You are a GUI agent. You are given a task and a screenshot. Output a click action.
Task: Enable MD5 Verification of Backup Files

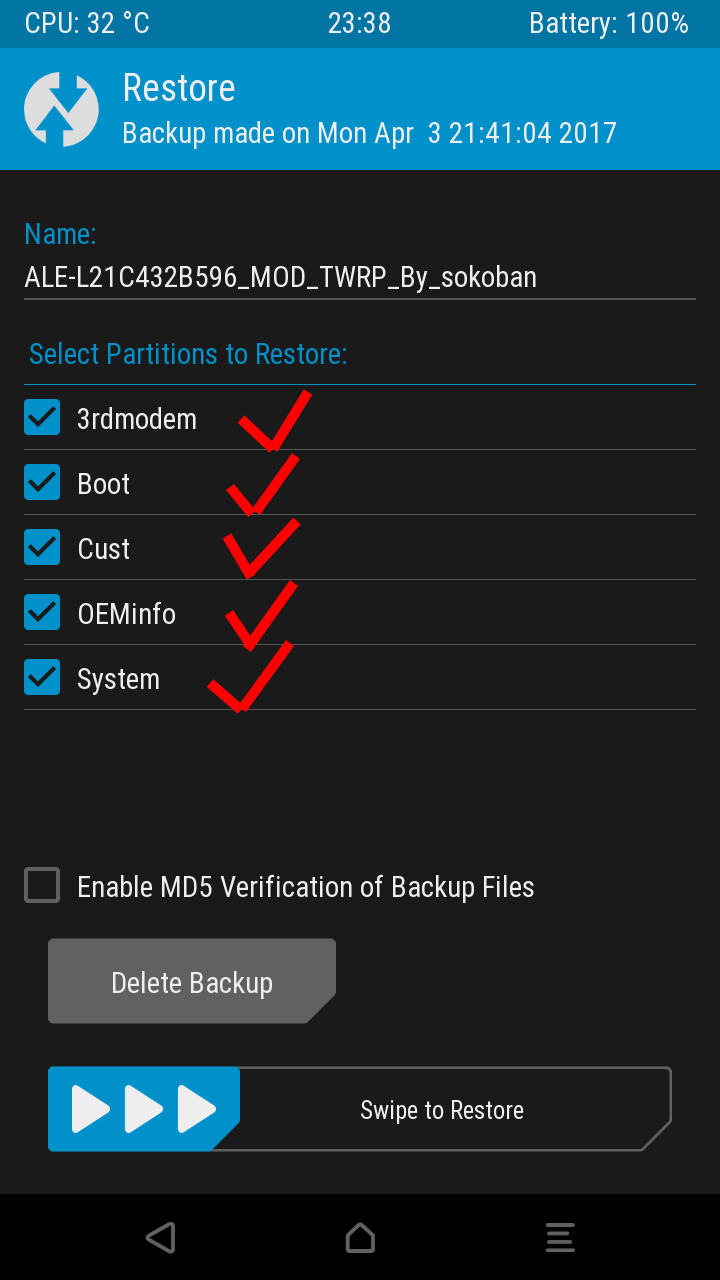[x=42, y=886]
